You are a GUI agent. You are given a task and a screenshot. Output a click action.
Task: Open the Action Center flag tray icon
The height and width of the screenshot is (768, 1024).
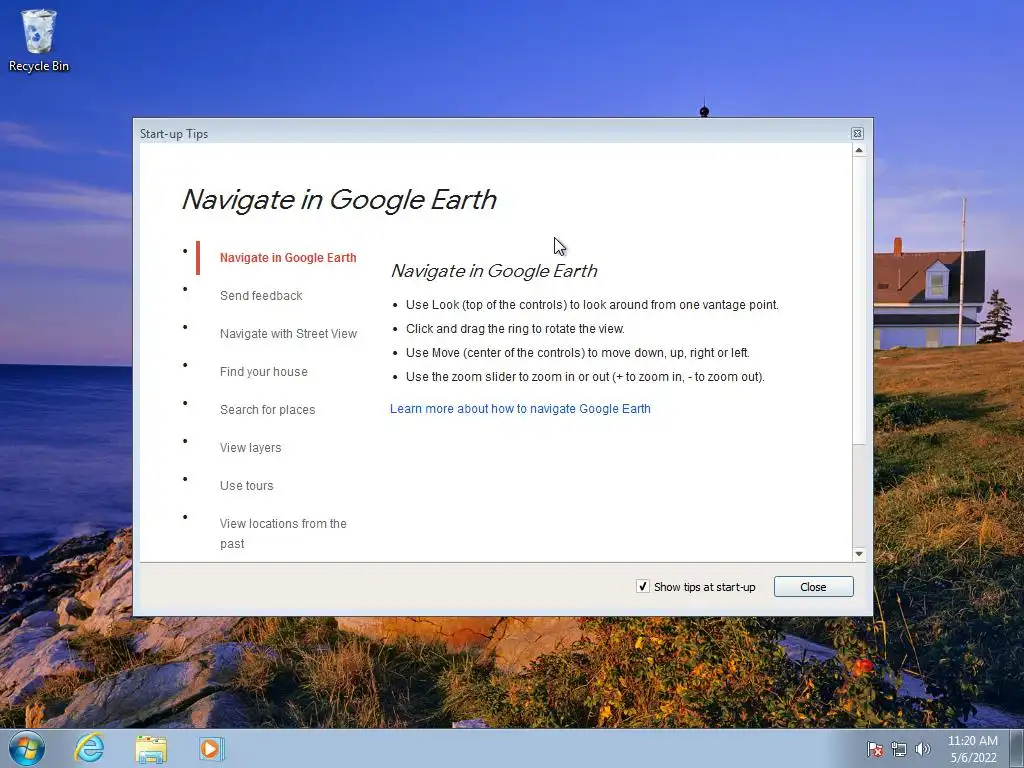click(x=874, y=749)
